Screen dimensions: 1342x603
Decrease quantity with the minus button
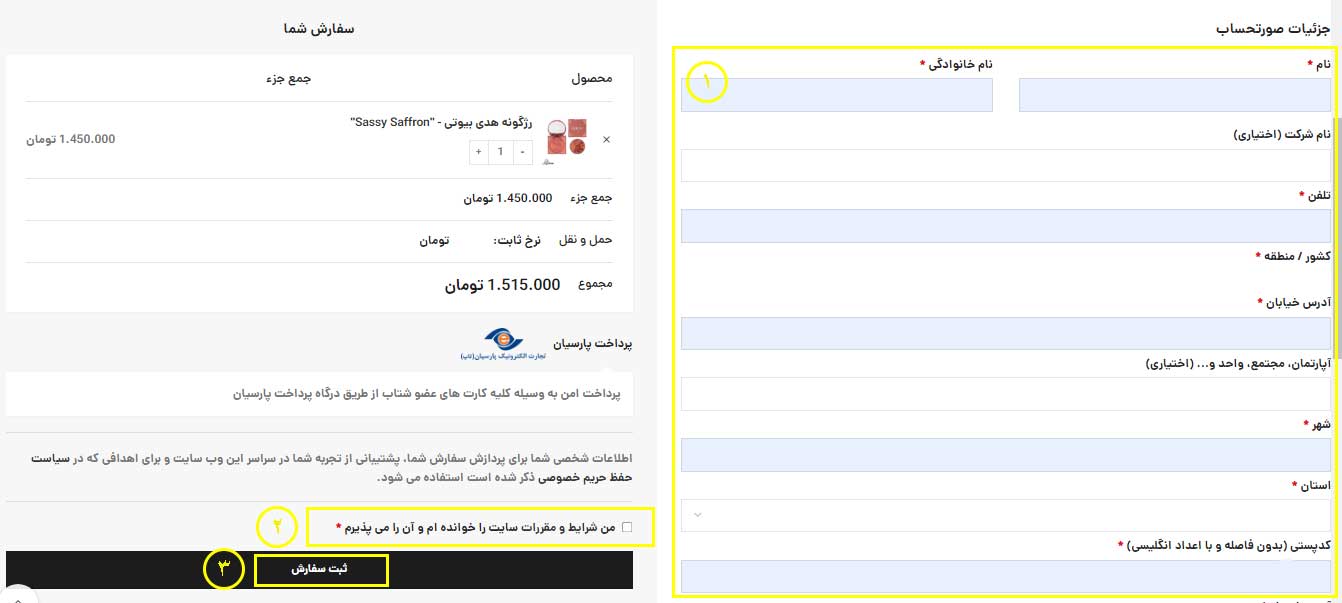point(524,152)
